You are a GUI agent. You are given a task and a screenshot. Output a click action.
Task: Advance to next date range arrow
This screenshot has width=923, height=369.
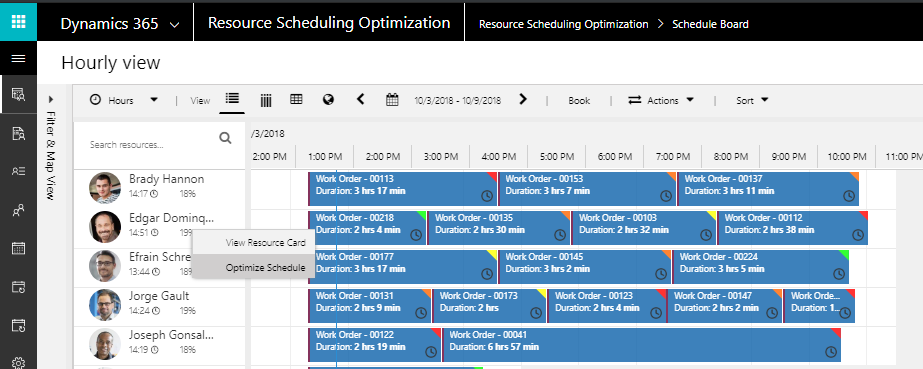[x=523, y=99]
